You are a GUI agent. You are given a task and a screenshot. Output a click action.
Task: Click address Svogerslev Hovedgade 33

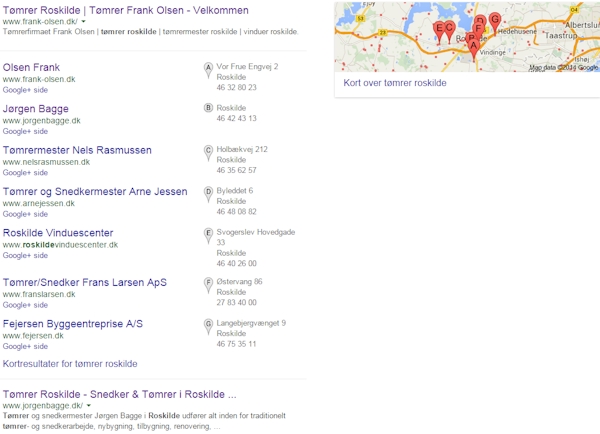click(x=256, y=237)
